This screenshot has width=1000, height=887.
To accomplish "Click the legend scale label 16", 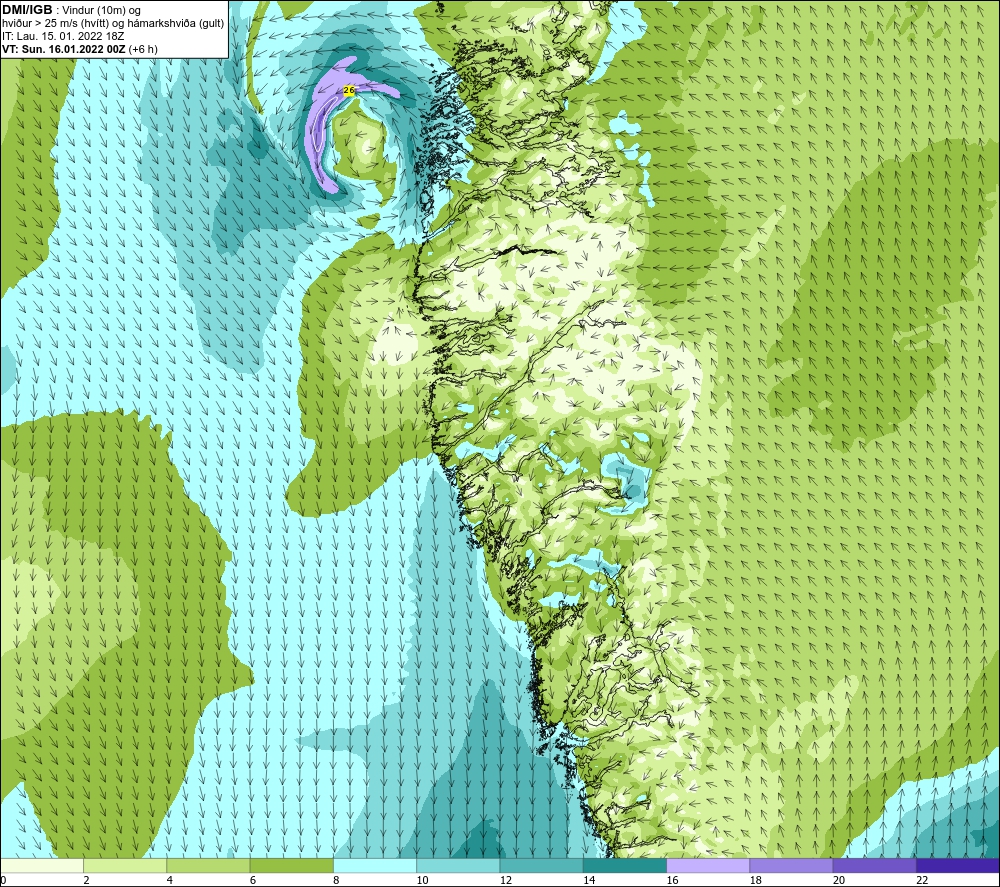I will point(672,880).
